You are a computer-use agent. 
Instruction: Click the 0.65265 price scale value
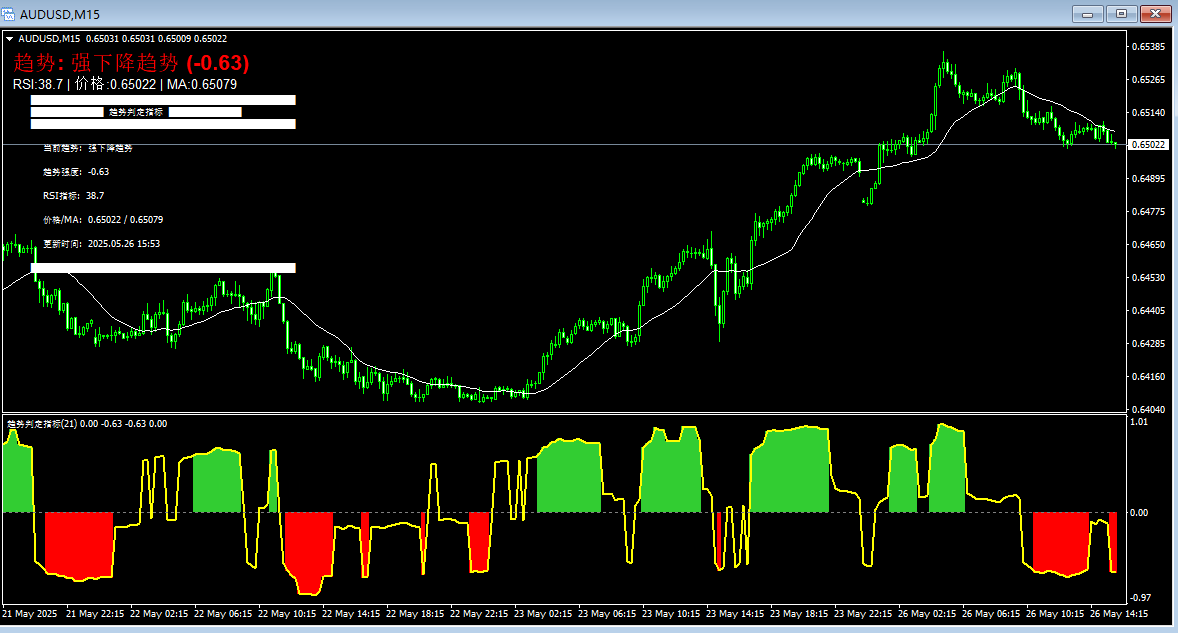(1148, 80)
